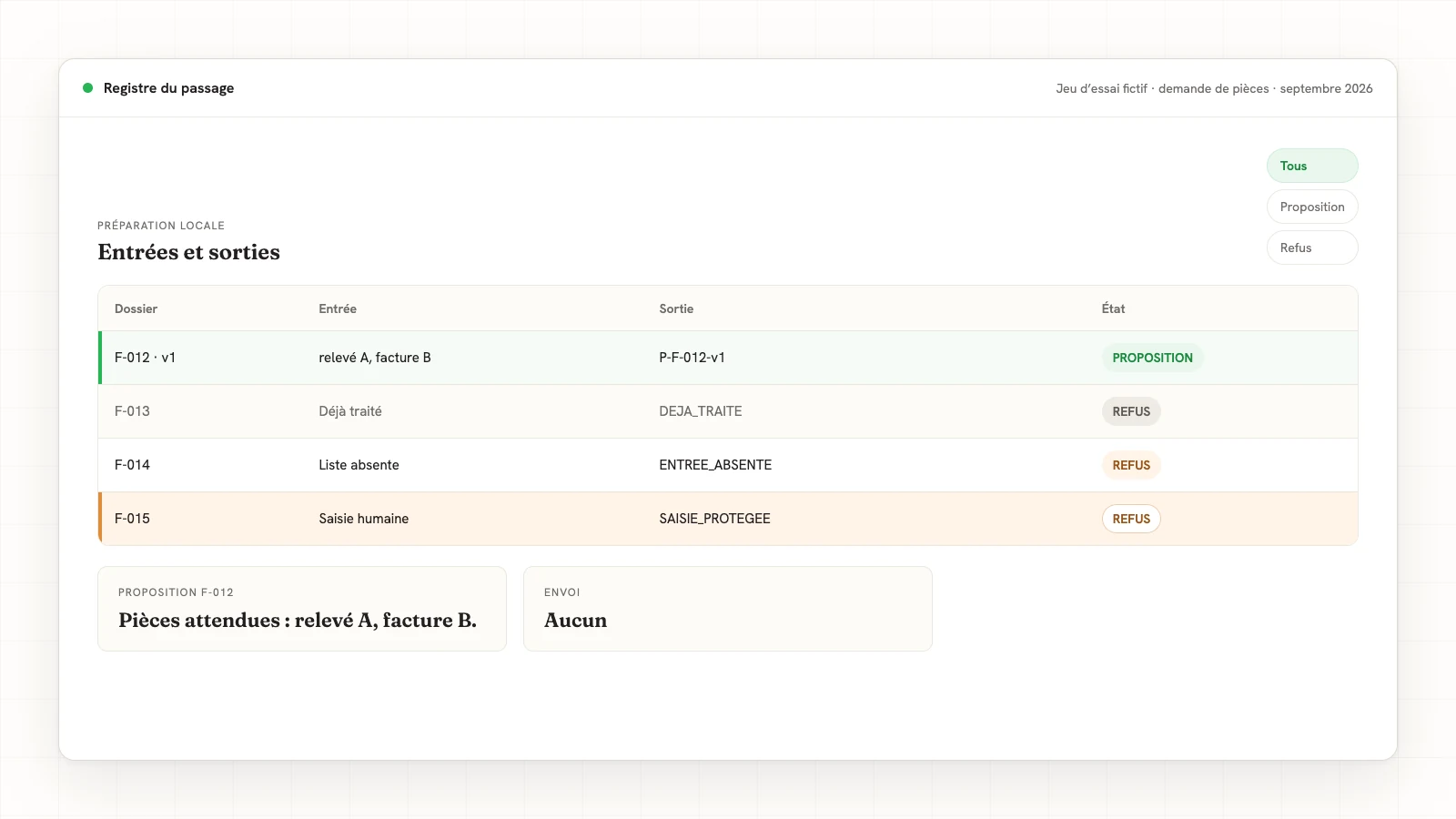Image resolution: width=1456 pixels, height=819 pixels.
Task: Click the 'Entrées et sorties' heading
Action: click(188, 252)
